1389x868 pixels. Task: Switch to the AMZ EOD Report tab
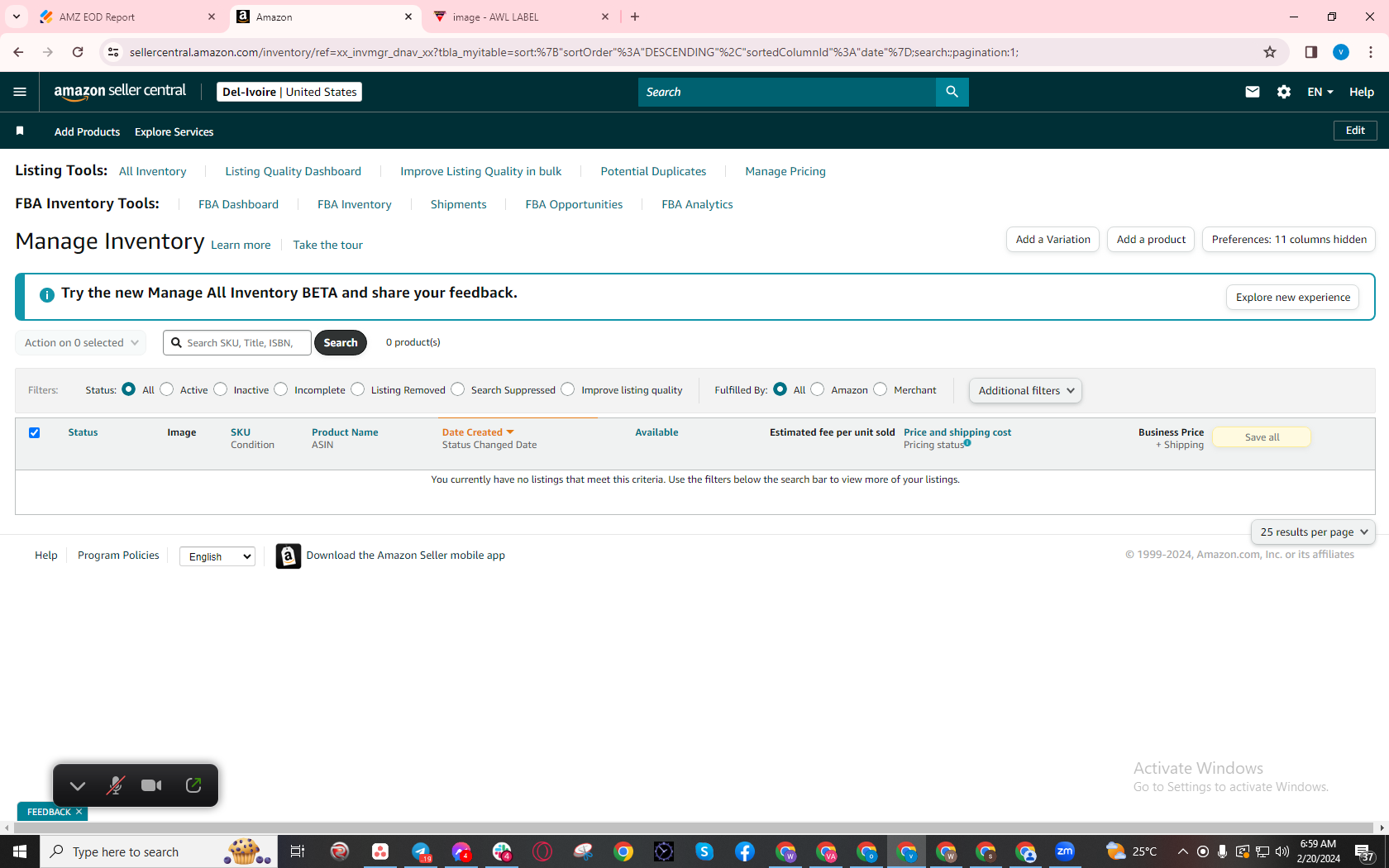click(128, 17)
